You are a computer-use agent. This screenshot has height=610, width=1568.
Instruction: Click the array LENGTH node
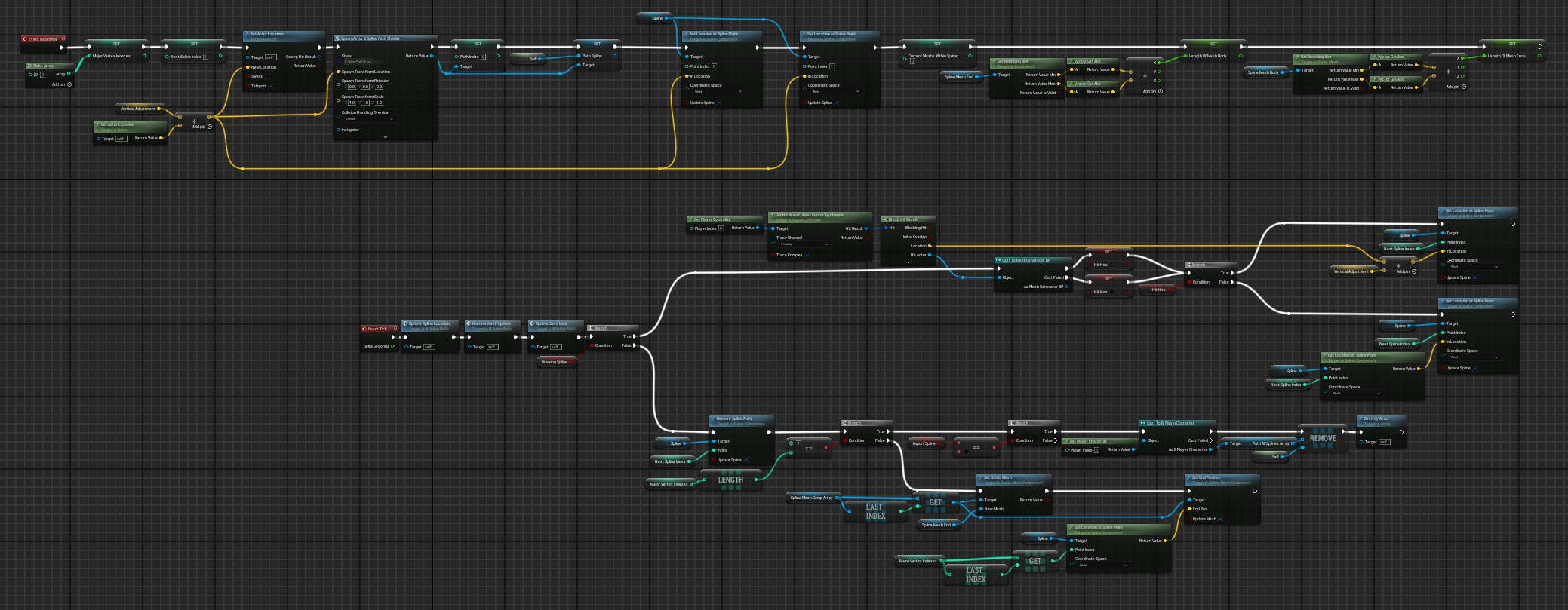730,480
